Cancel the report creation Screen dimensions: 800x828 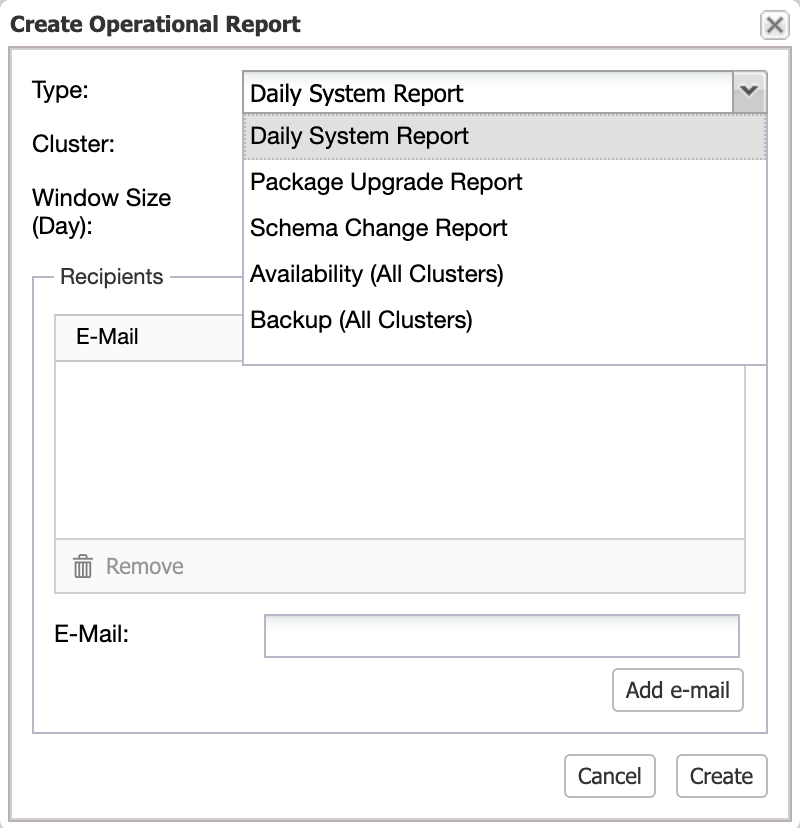[x=609, y=776]
